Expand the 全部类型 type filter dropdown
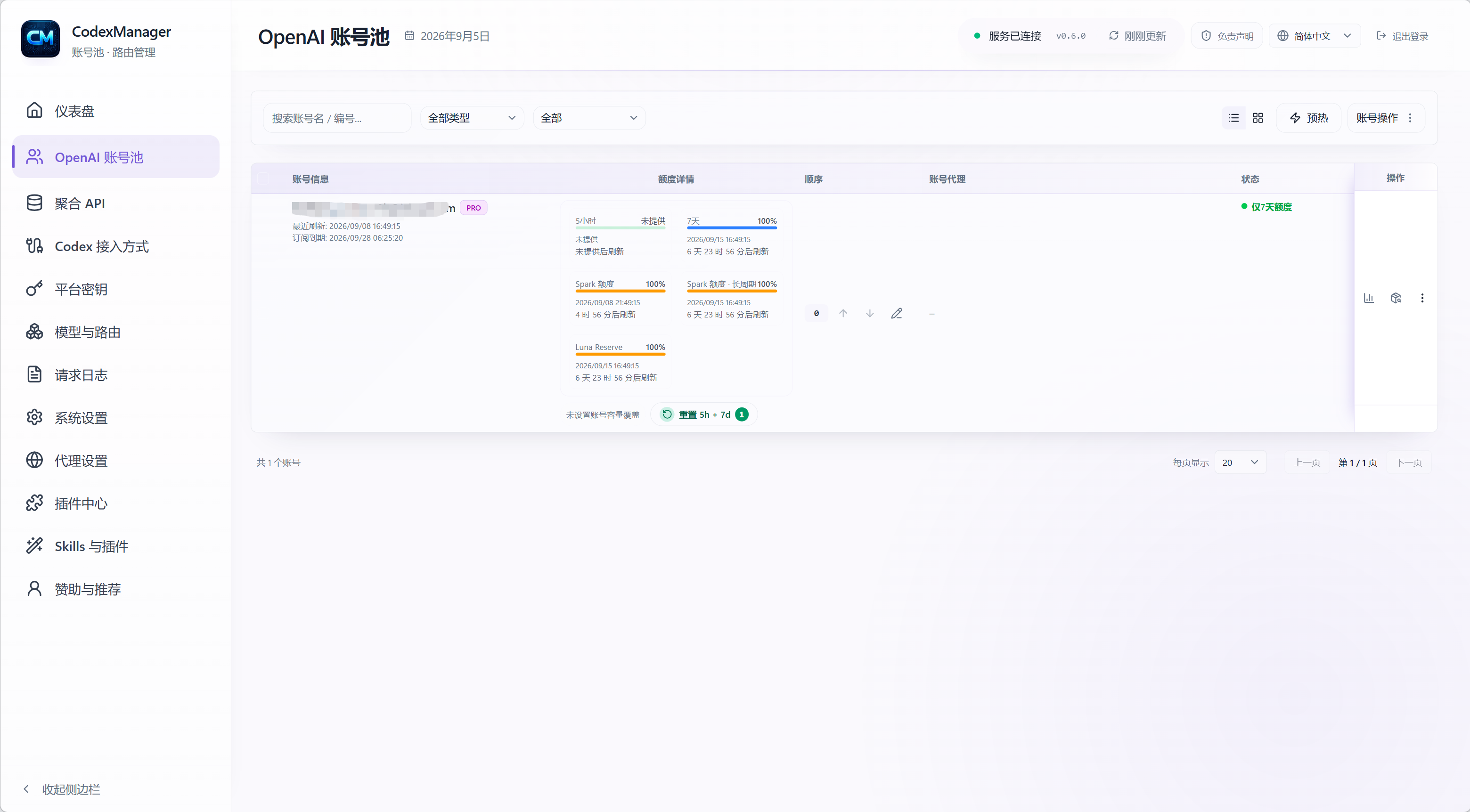Image resolution: width=1470 pixels, height=812 pixels. tap(472, 118)
